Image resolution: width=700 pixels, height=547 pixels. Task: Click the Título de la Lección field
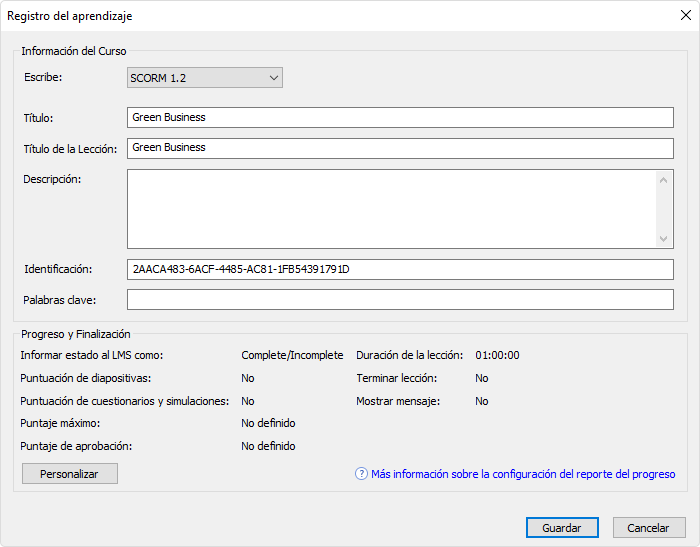point(400,148)
